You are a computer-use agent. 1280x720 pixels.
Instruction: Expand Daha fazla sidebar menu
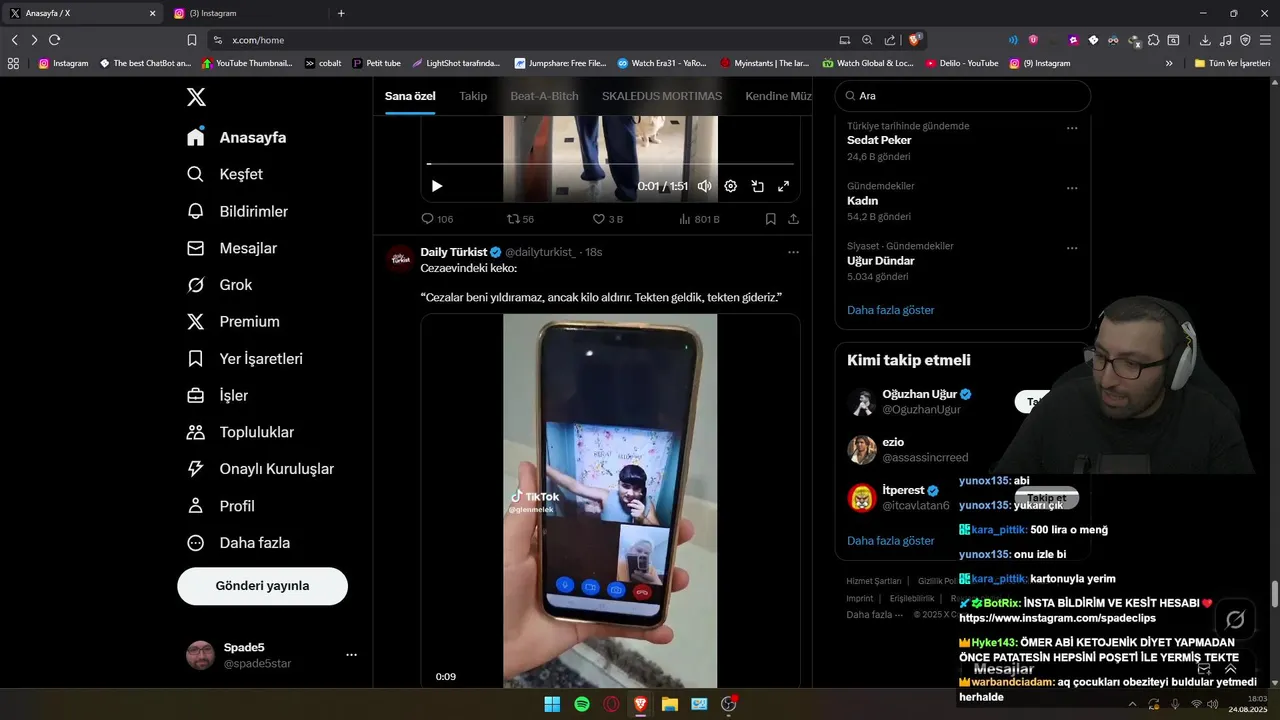tap(238, 543)
